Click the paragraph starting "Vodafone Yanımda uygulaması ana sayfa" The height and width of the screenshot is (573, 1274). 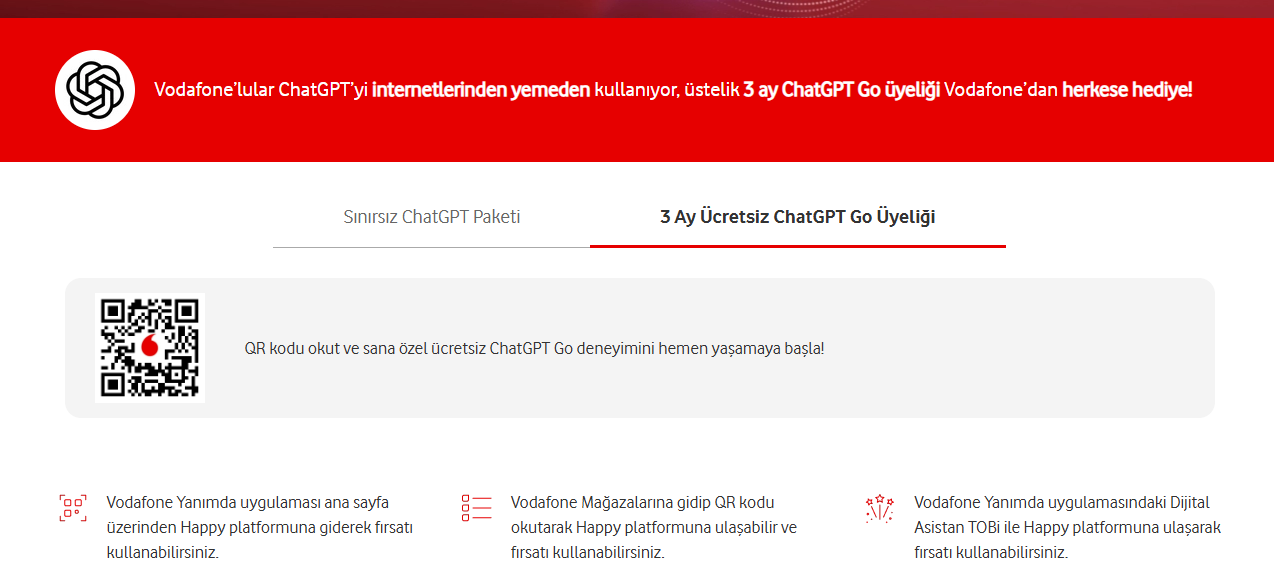pos(259,527)
